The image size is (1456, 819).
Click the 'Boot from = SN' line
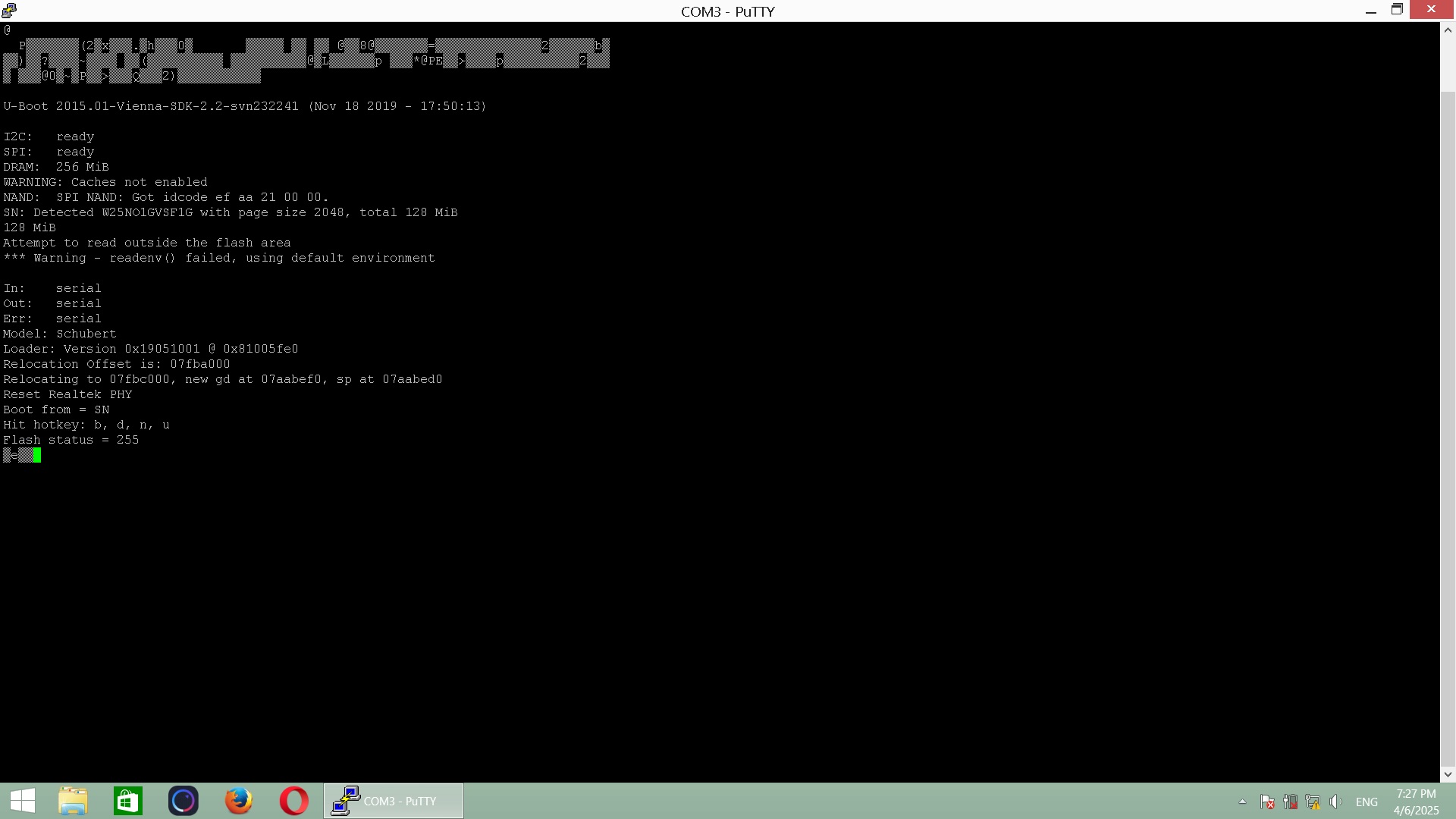pos(56,409)
